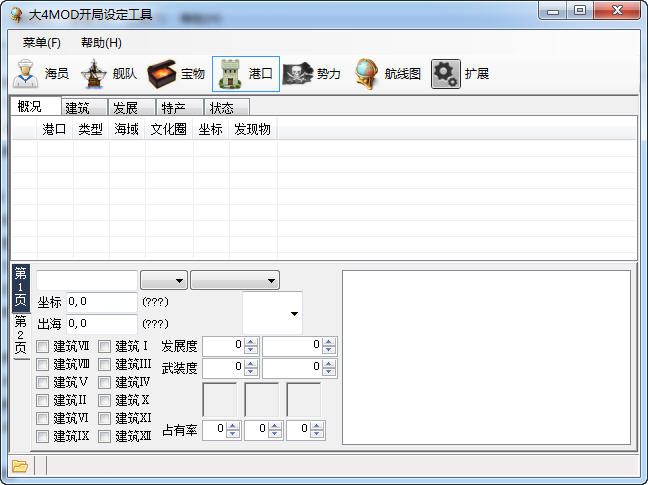Check the 建筑XI checkbox

[x=105, y=418]
